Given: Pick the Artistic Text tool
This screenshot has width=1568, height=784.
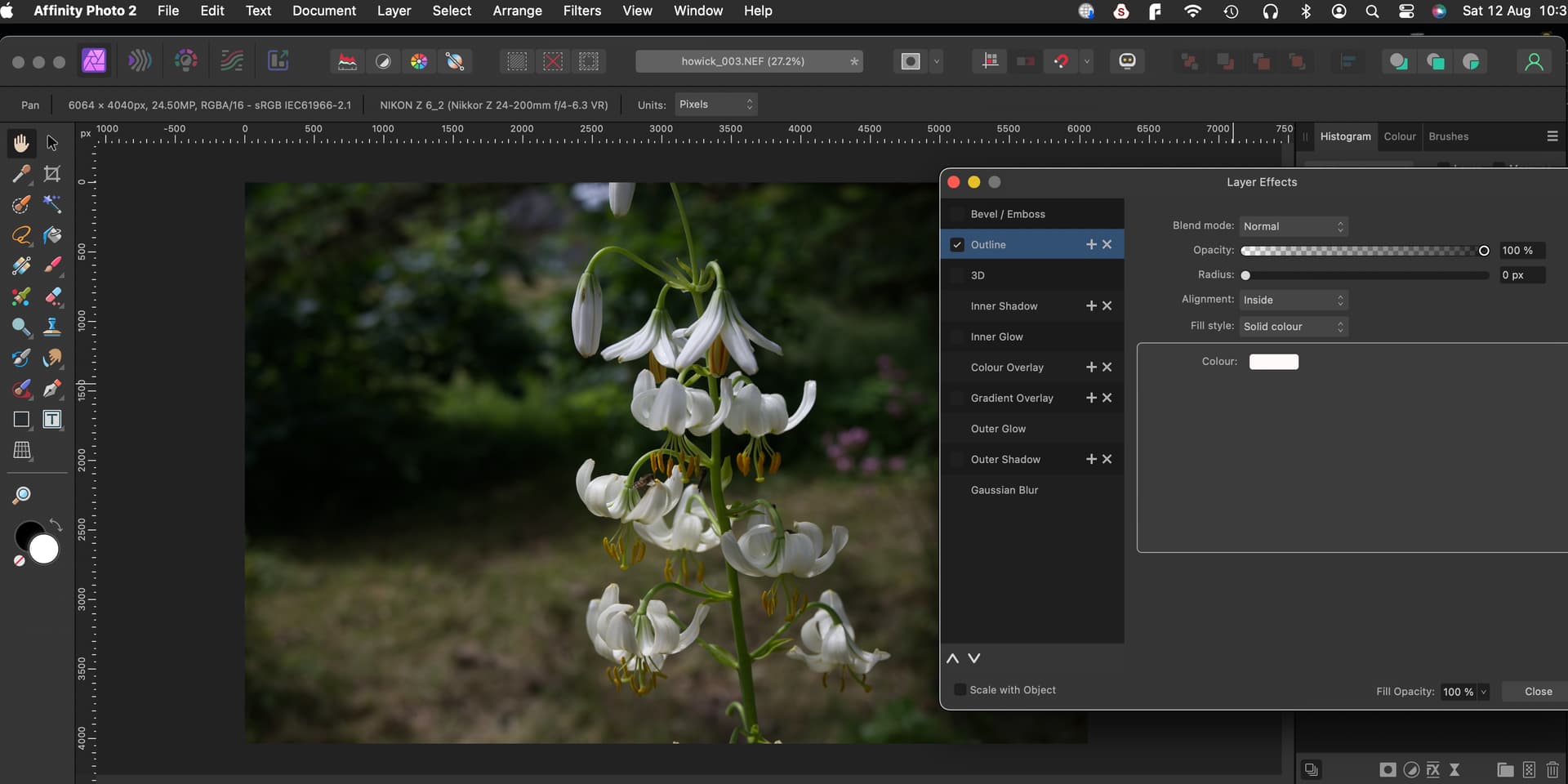Looking at the screenshot, I should pyautogui.click(x=52, y=420).
